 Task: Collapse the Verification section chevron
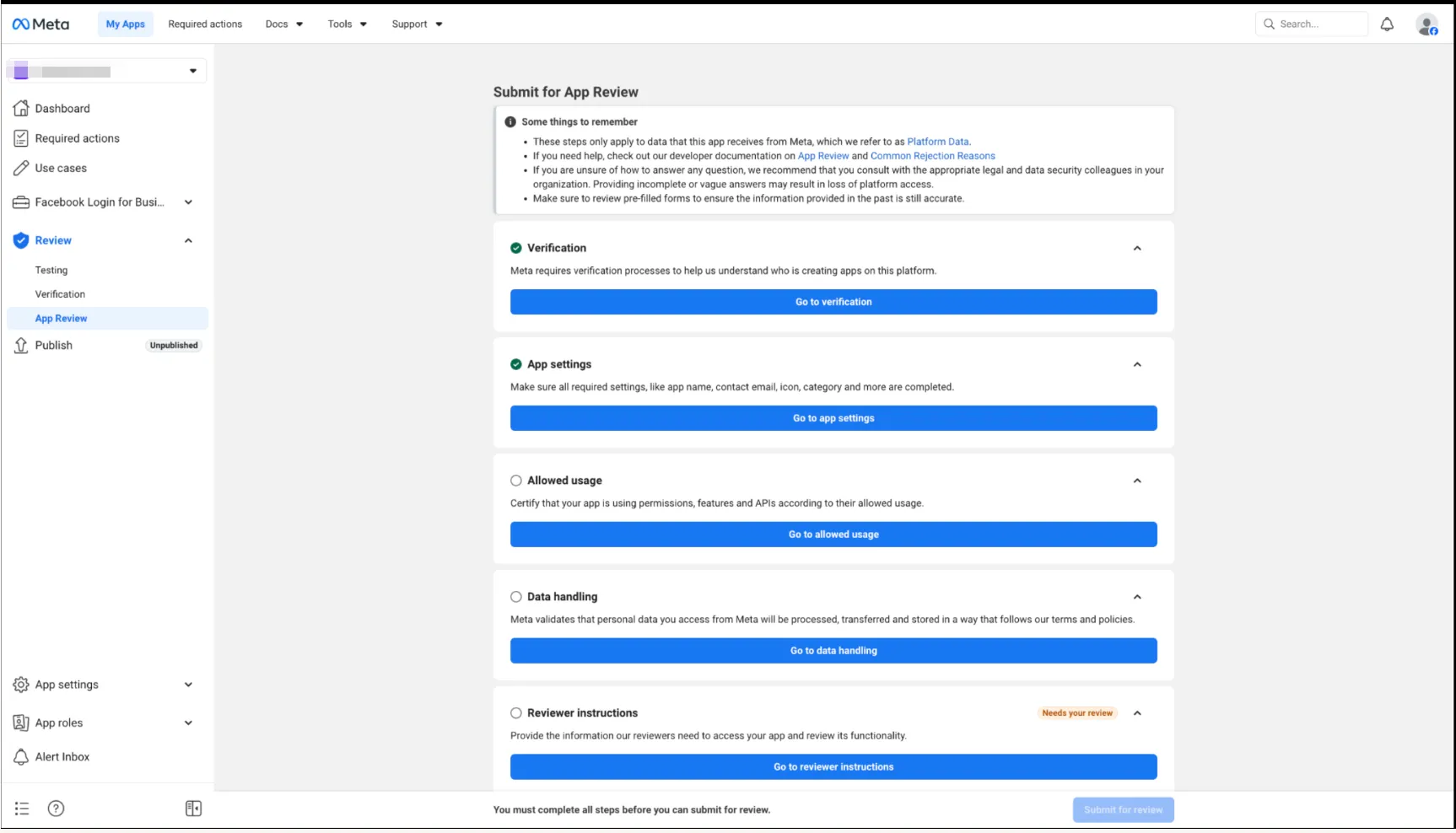(1137, 249)
